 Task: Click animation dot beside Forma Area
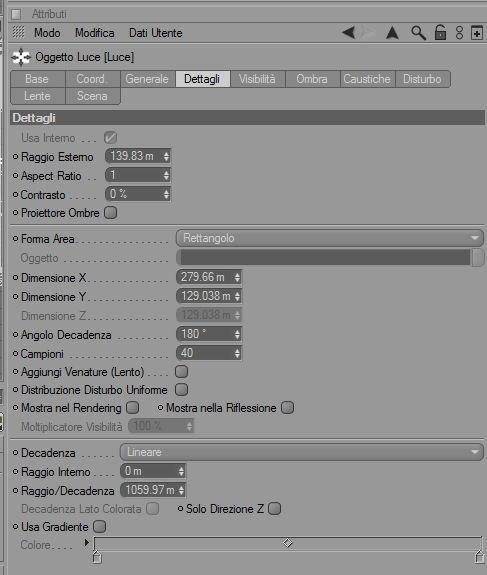15,239
